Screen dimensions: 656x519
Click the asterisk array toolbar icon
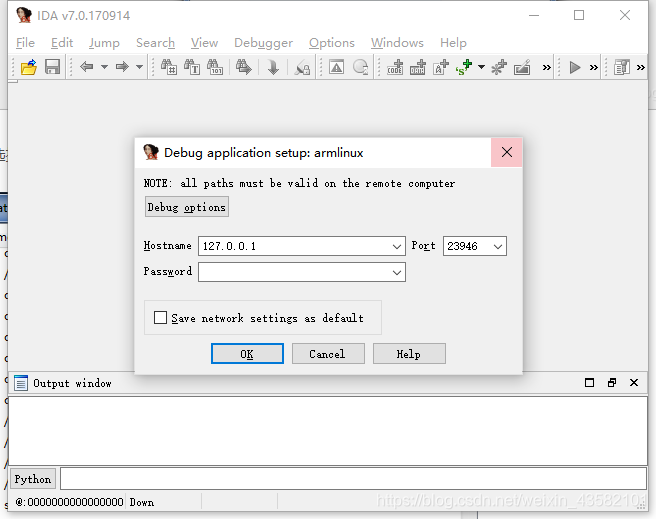499,67
